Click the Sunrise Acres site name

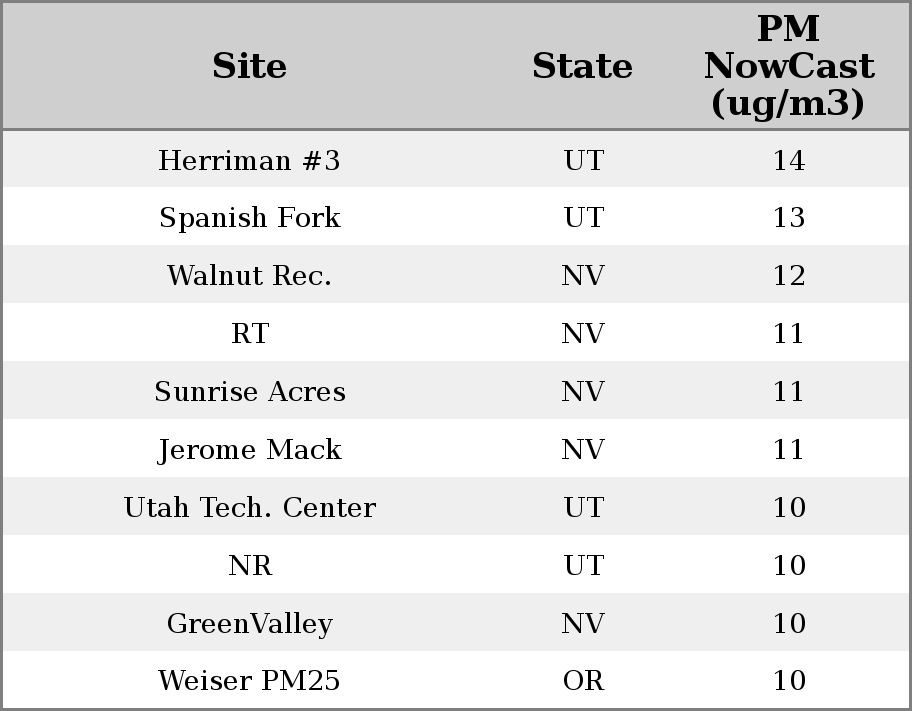tap(250, 392)
